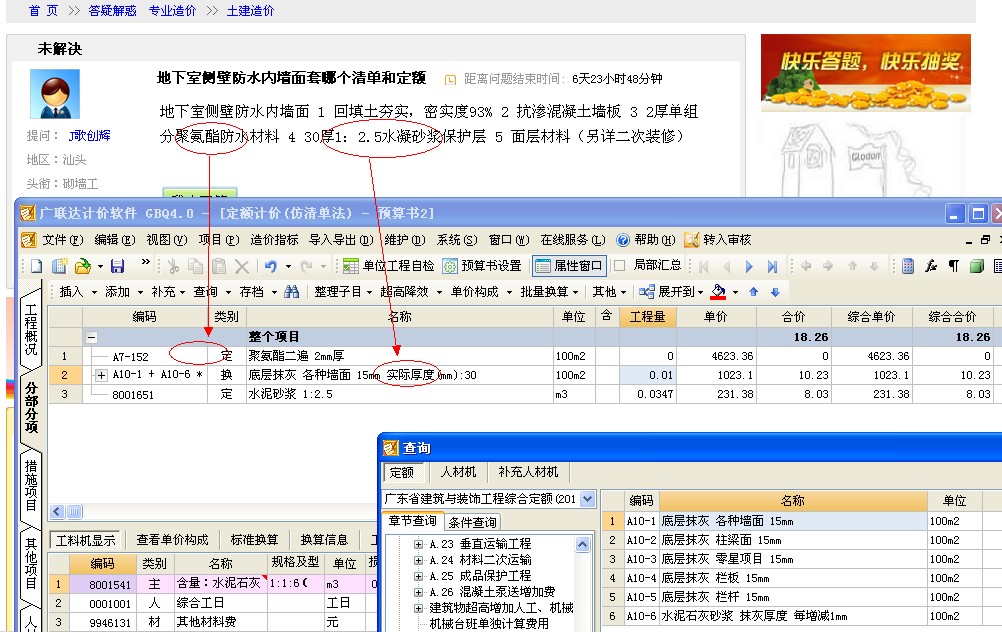
Task: Move row down with blue arrow
Action: coord(775,292)
